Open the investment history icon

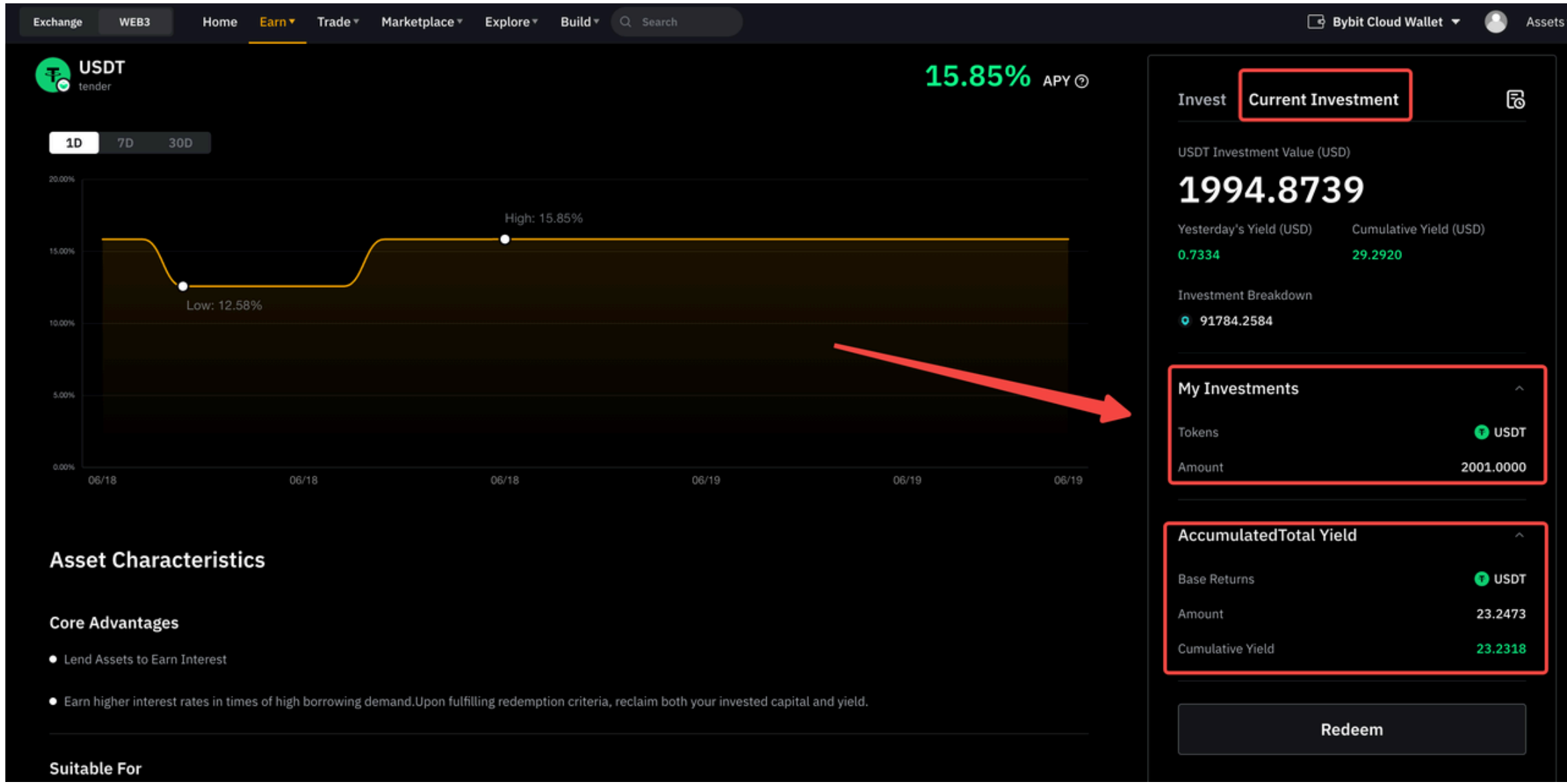click(x=1515, y=100)
